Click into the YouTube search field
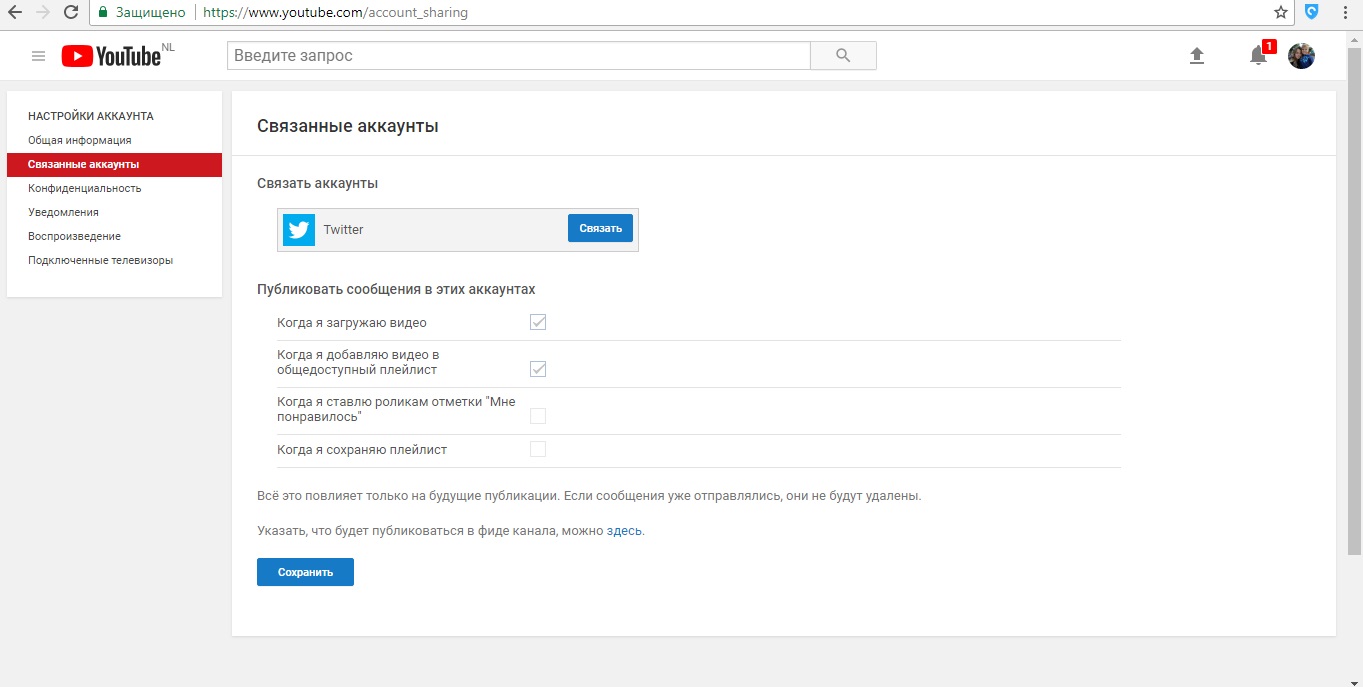 pyautogui.click(x=518, y=55)
